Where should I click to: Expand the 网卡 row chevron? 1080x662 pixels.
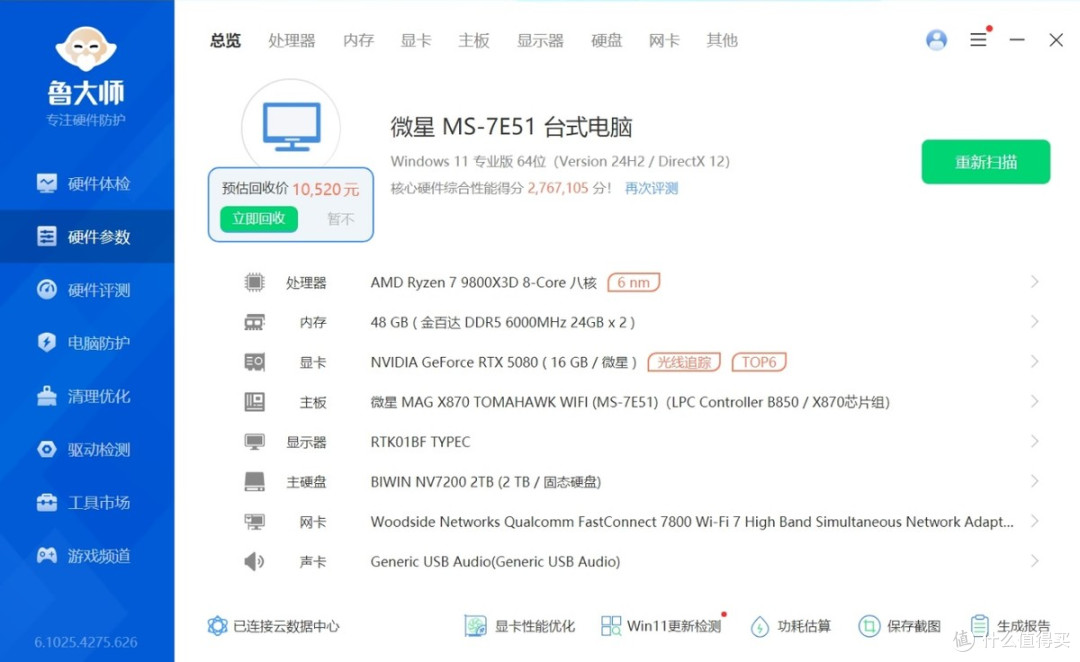pyautogui.click(x=1034, y=521)
